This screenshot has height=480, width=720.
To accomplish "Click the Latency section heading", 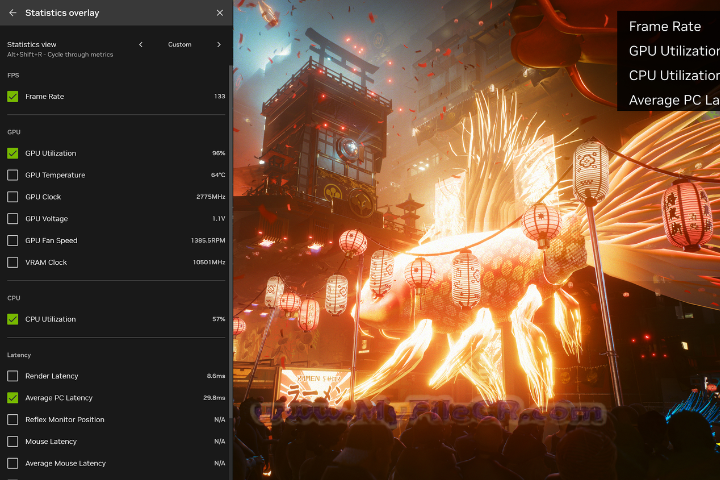I will (19, 355).
